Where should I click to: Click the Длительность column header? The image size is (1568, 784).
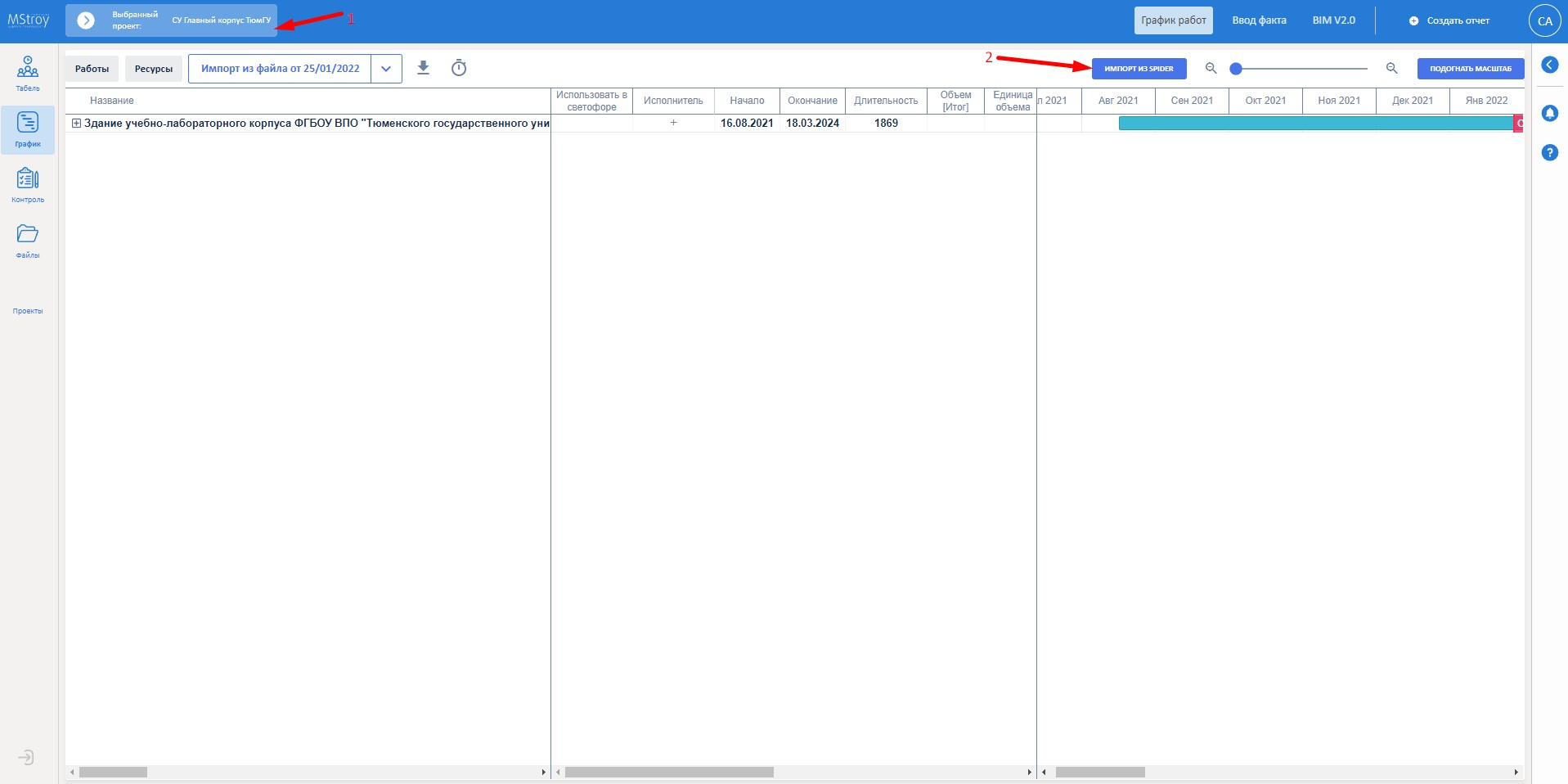886,101
